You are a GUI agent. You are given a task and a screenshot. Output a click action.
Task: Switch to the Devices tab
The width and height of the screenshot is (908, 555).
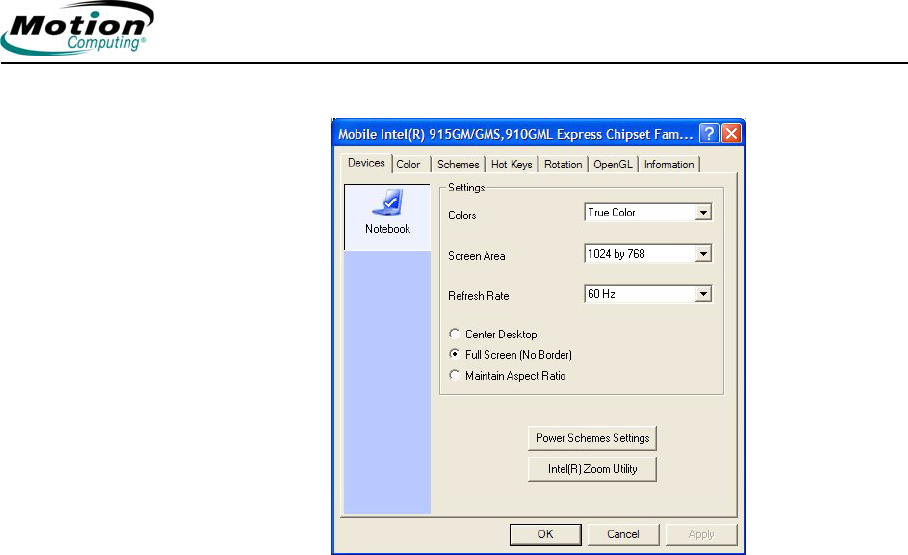366,163
